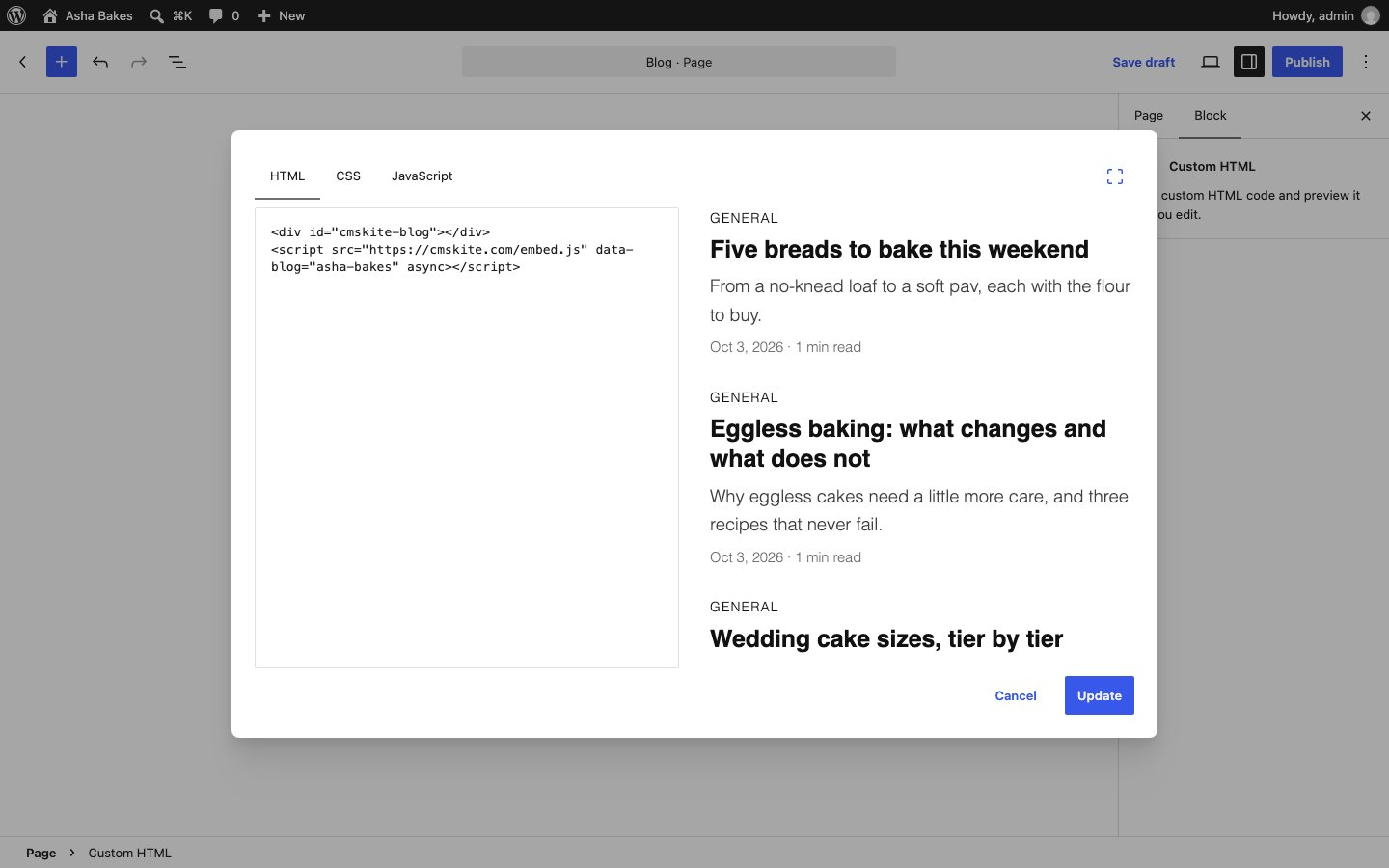Cancel the HTML edit dialog
The height and width of the screenshot is (868, 1389).
1016,695
